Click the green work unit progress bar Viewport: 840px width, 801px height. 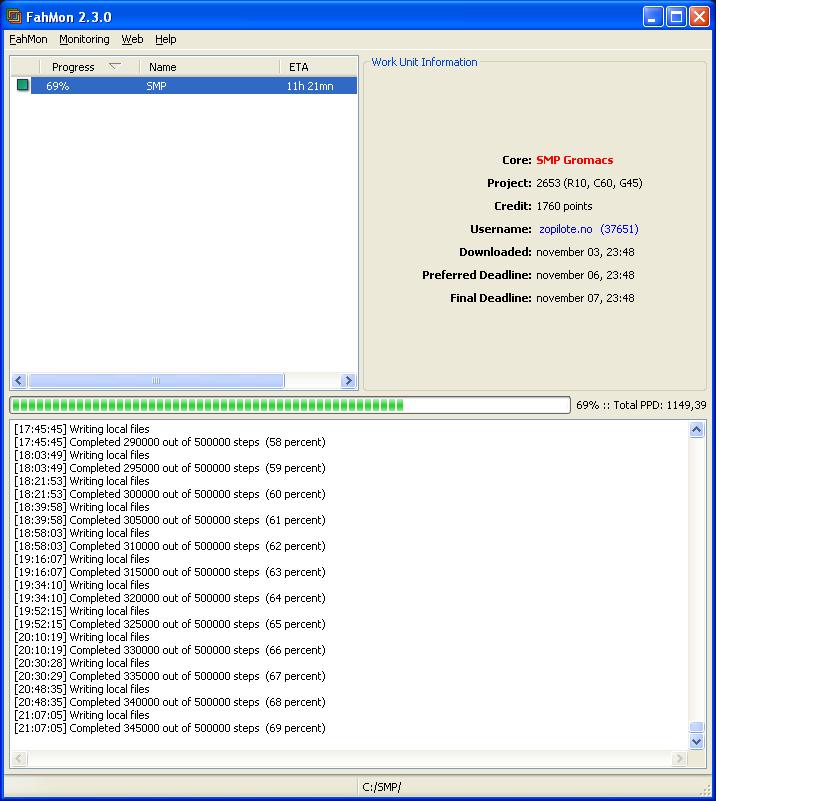pos(290,405)
